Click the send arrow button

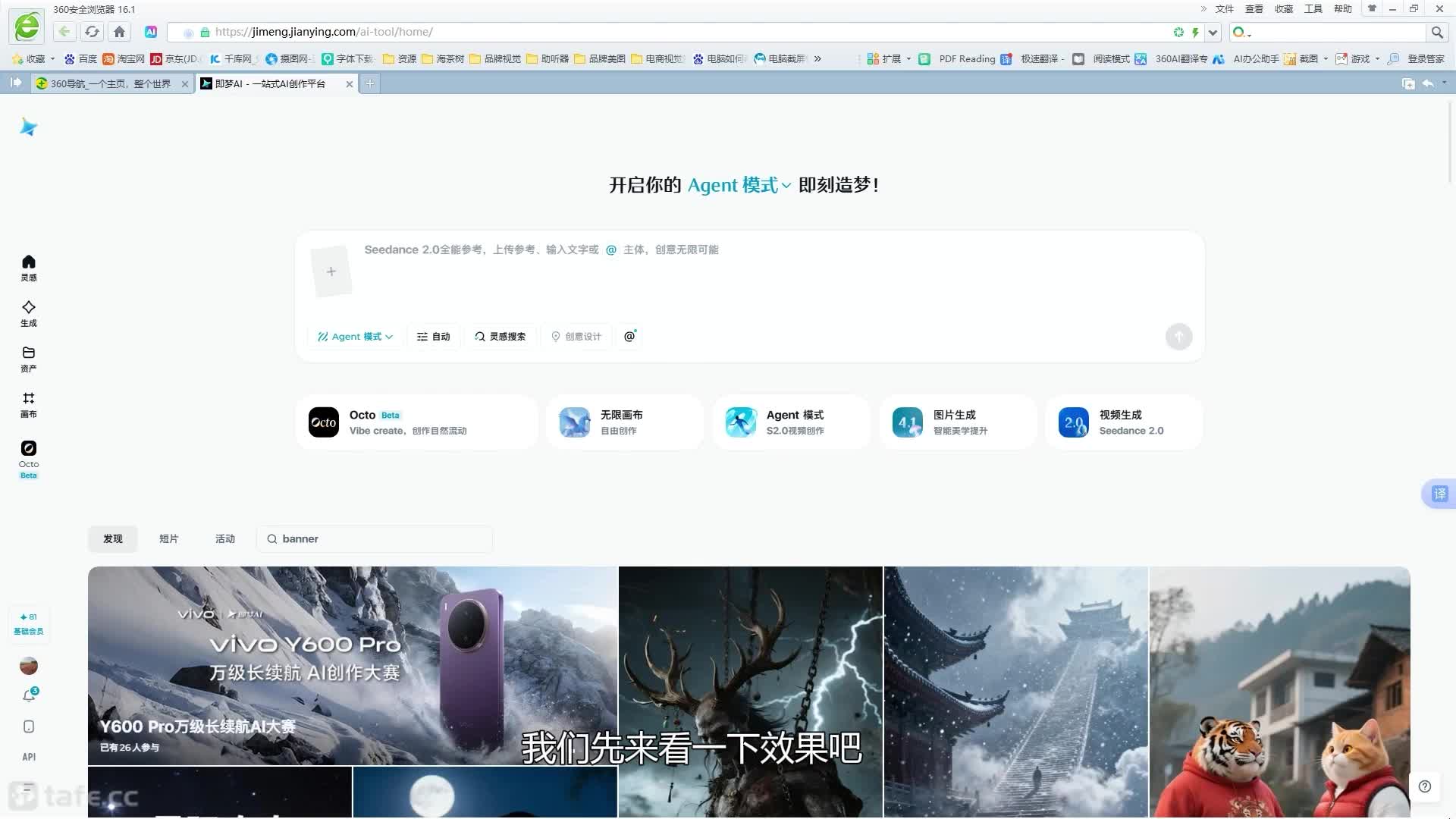tap(1178, 337)
